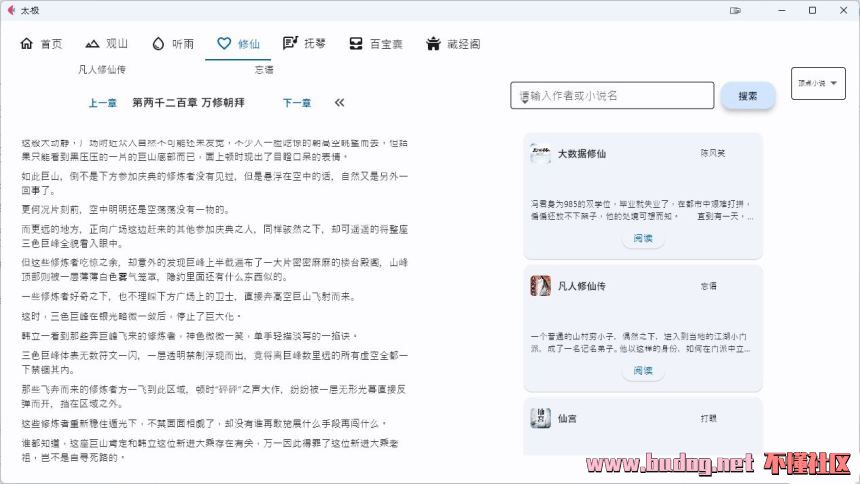This screenshot has height=484, width=860.
Task: Click author name 陈风笑
Action: (x=712, y=153)
